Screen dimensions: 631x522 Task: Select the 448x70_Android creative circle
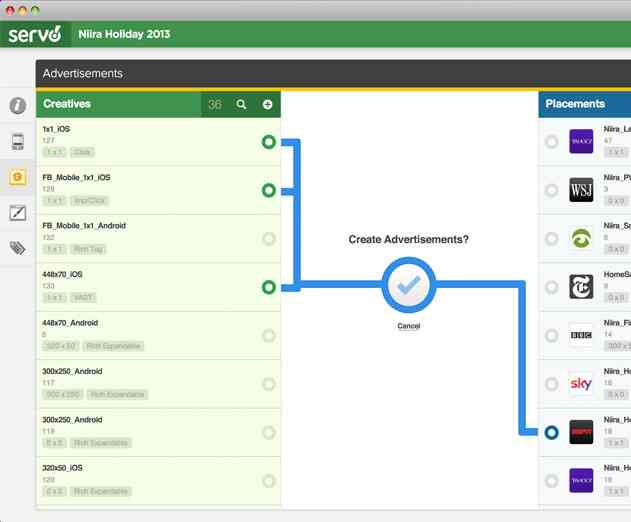(269, 335)
